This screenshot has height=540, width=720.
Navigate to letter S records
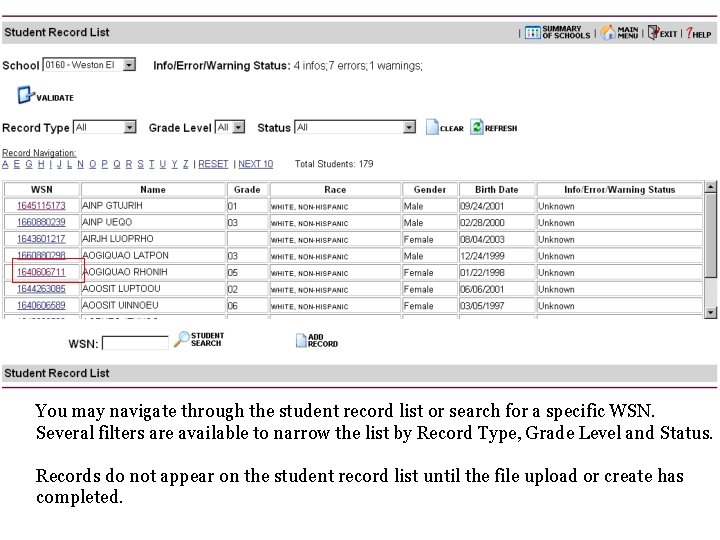coord(140,164)
